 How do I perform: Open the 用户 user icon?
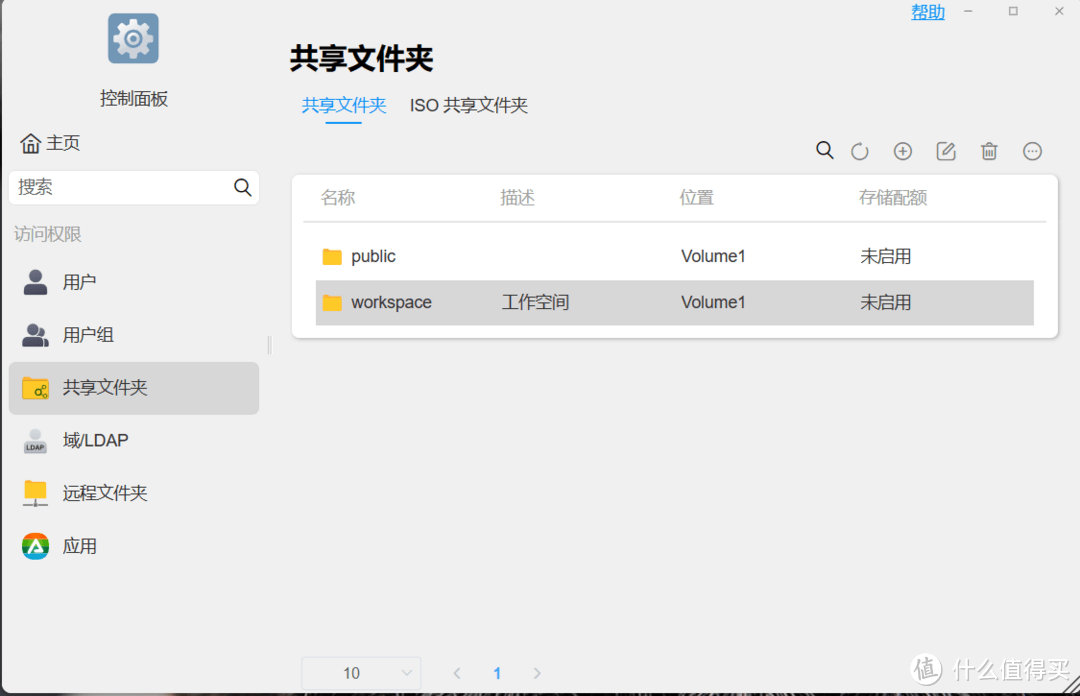pyautogui.click(x=35, y=282)
